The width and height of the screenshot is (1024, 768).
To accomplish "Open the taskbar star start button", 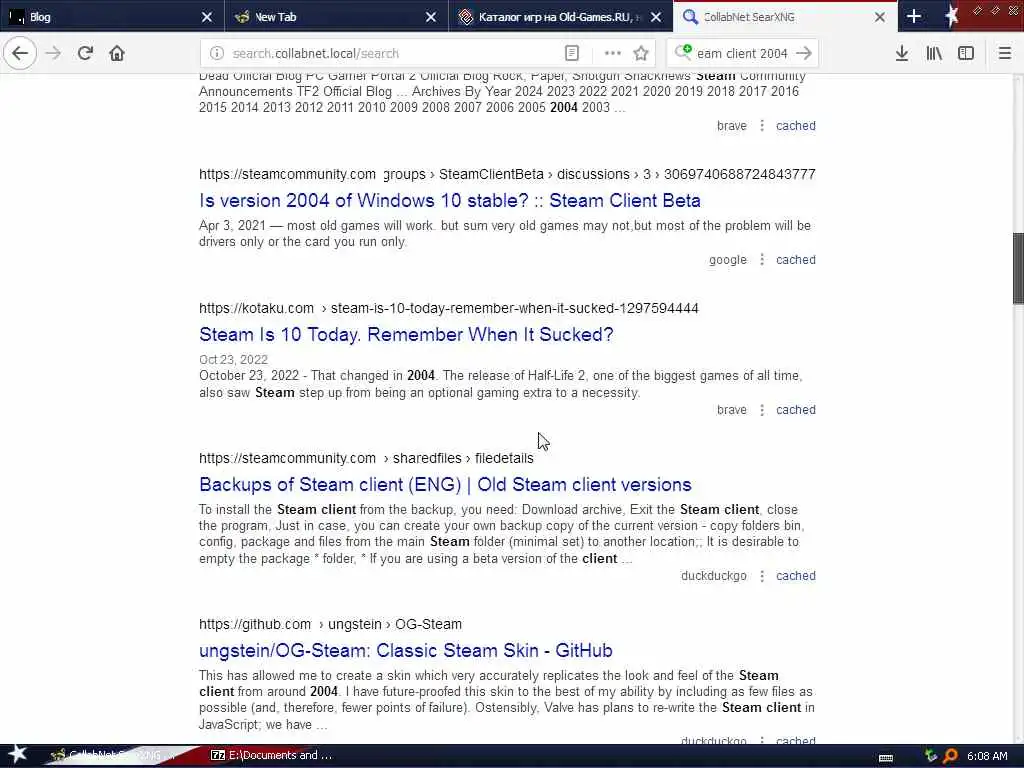I will tap(17, 754).
